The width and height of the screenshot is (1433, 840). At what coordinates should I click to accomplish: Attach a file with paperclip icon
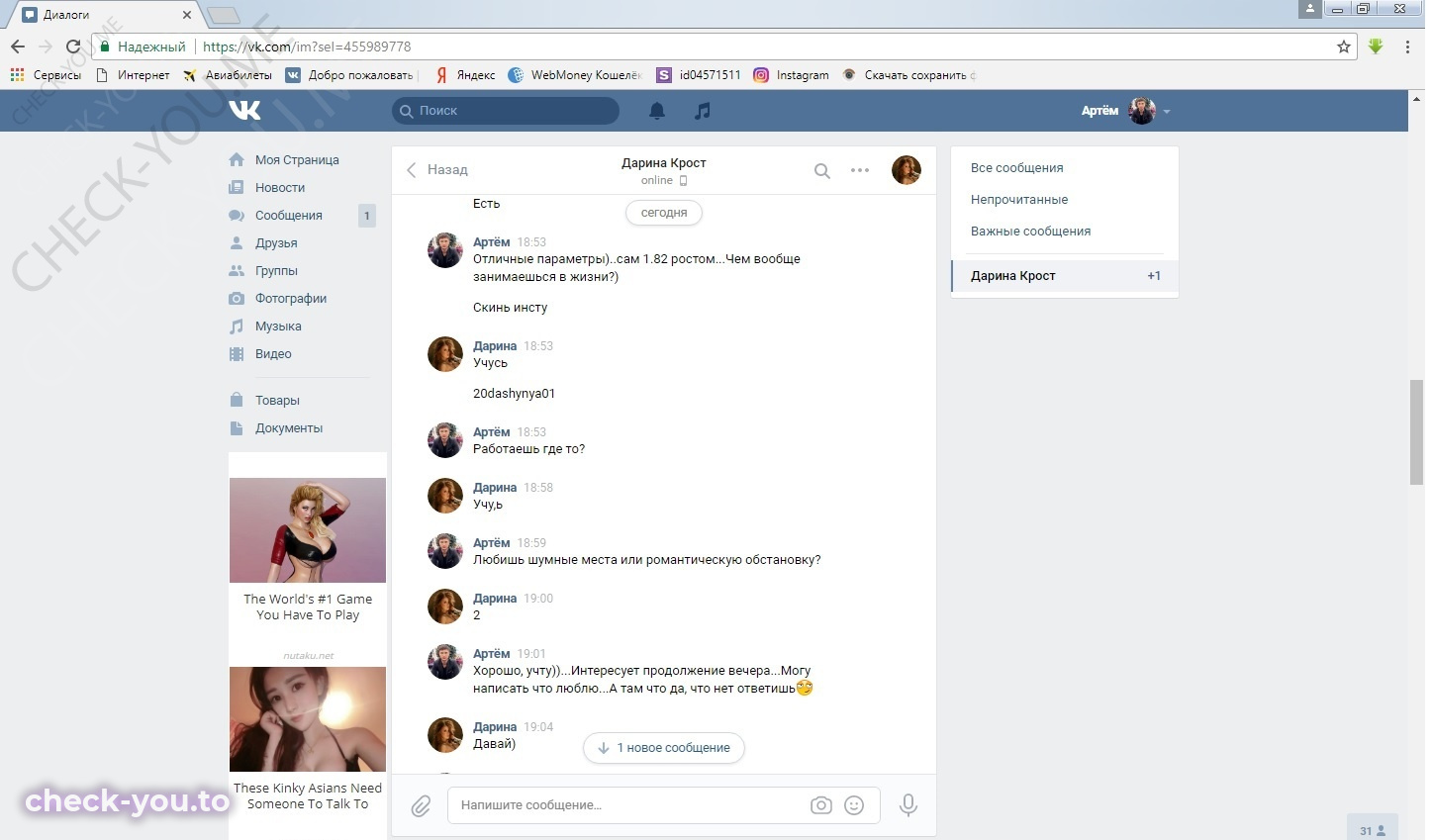[421, 805]
